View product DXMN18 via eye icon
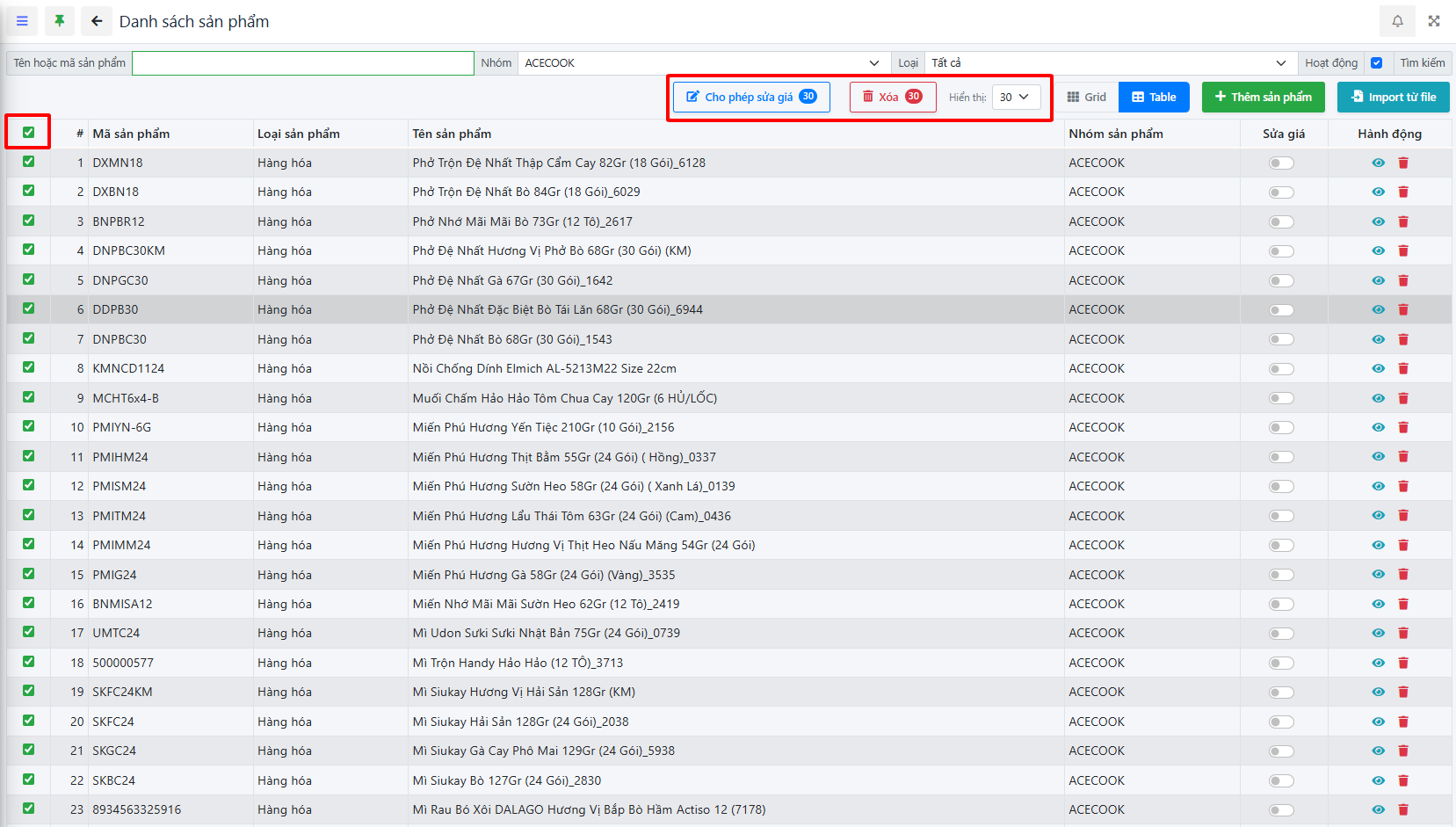Viewport: 1456px width, 827px height. [x=1378, y=163]
